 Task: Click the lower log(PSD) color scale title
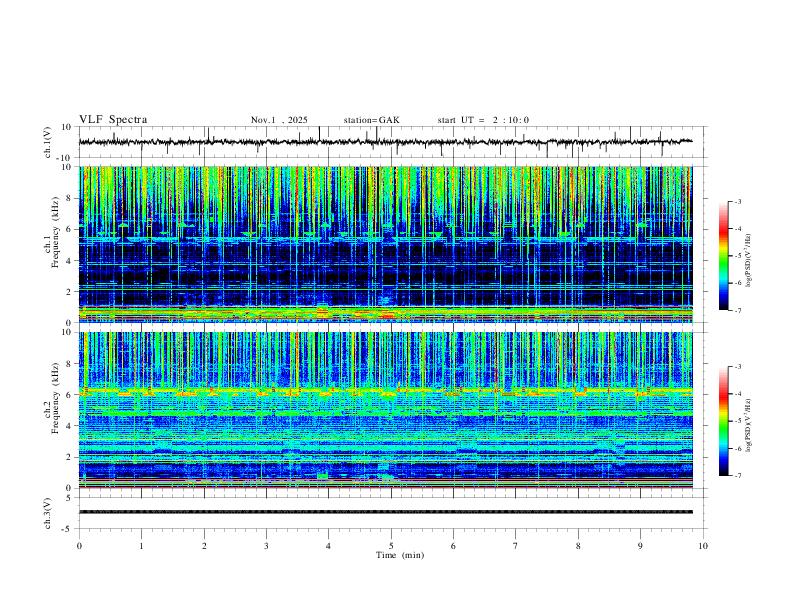coord(749,426)
